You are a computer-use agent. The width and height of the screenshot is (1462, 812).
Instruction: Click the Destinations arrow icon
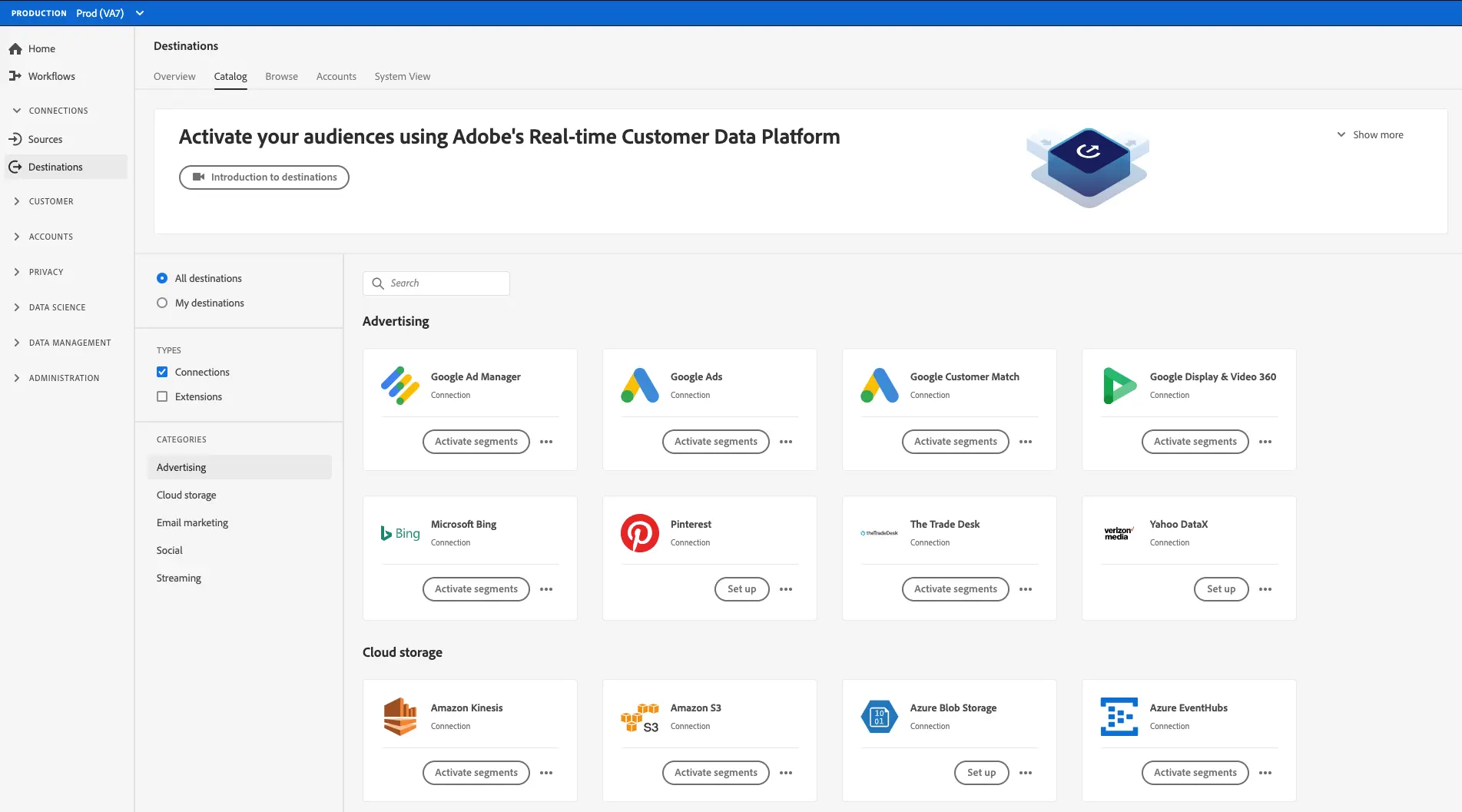(x=15, y=167)
